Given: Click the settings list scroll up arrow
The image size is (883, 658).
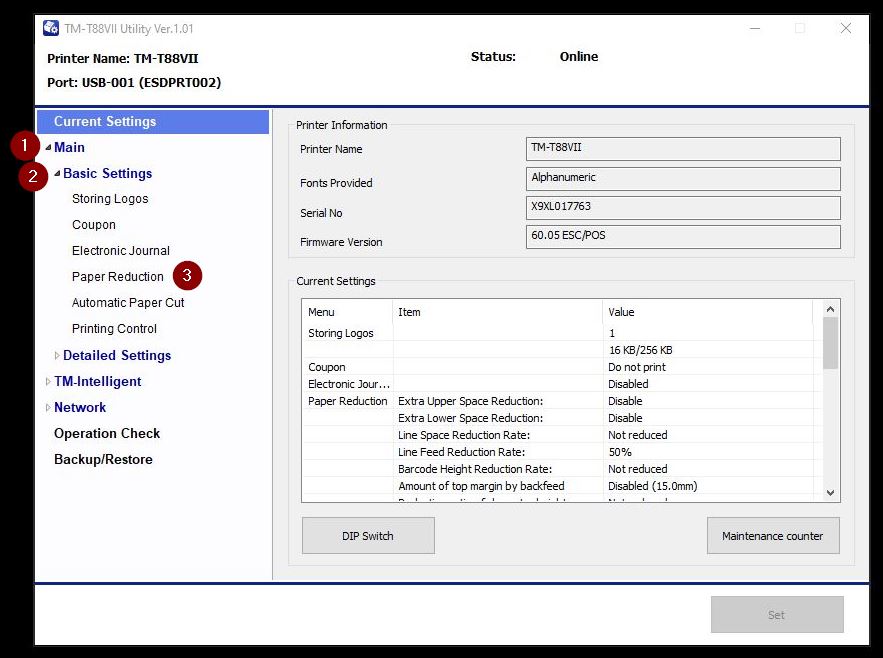Looking at the screenshot, I should click(831, 309).
